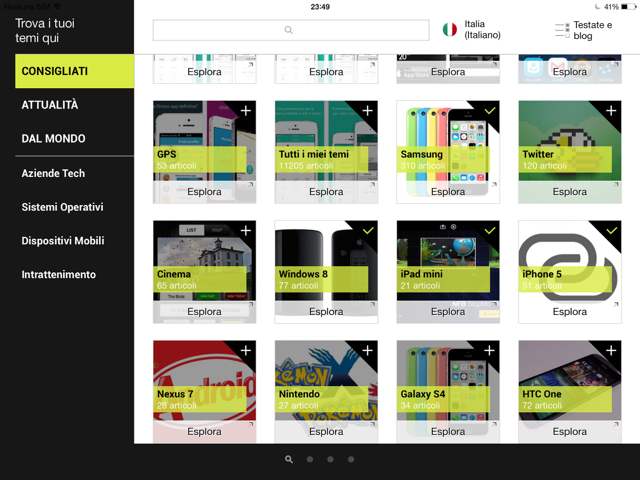Tap the Esplora button under GPS
The image size is (640, 480).
click(204, 192)
